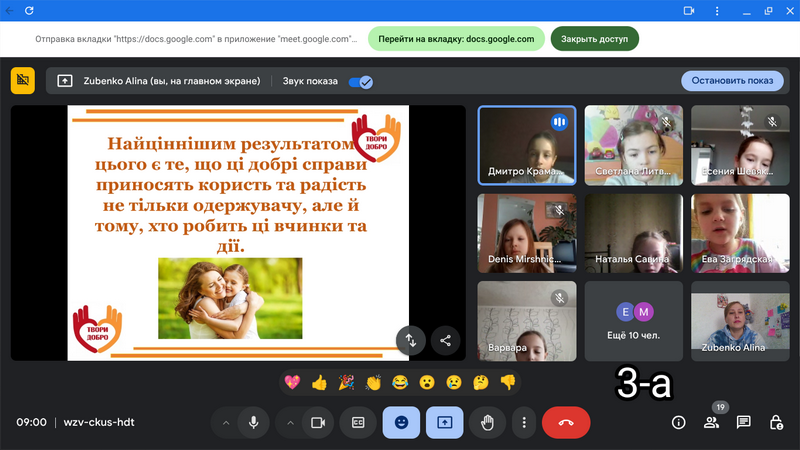Expand camera video settings arrow
The width and height of the screenshot is (800, 450).
[x=290, y=422]
